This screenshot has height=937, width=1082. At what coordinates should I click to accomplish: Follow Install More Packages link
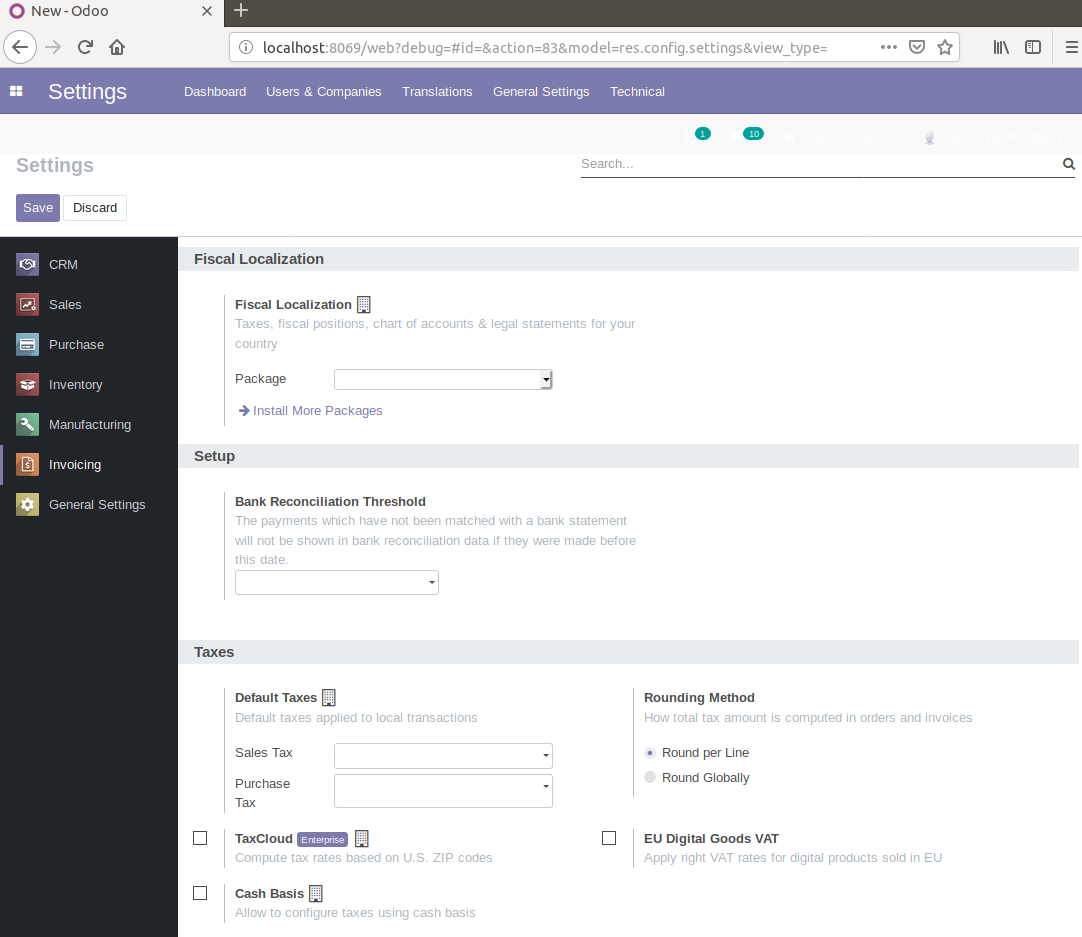tap(311, 411)
